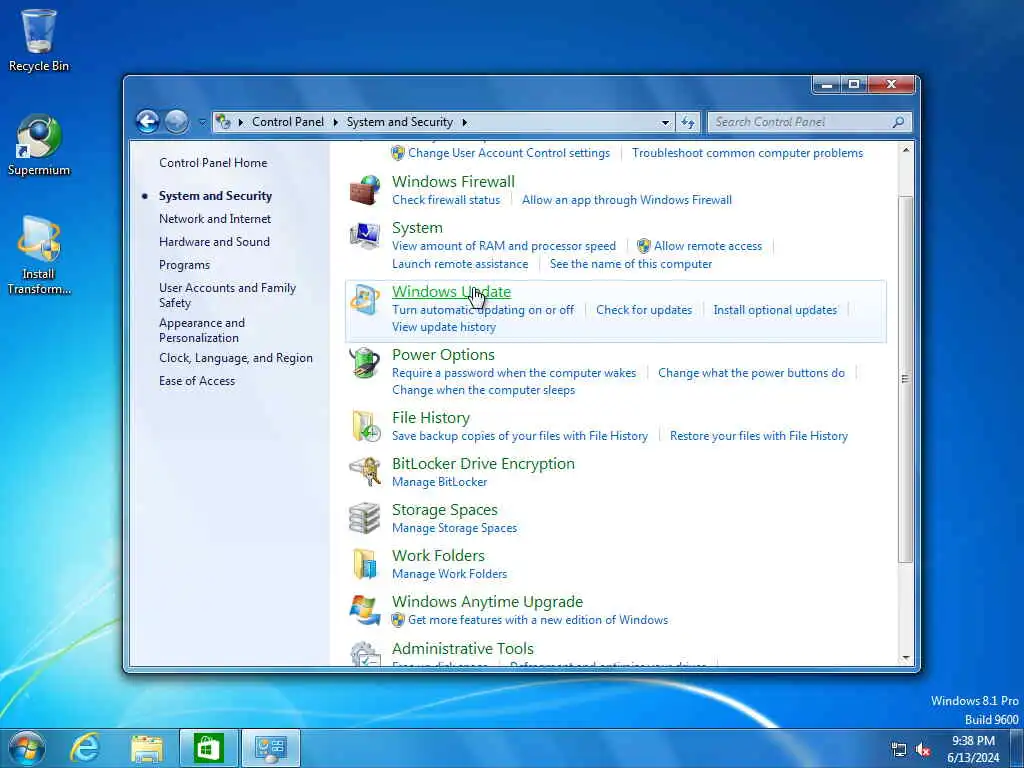Select the Supermium desktop shortcut

click(x=39, y=145)
